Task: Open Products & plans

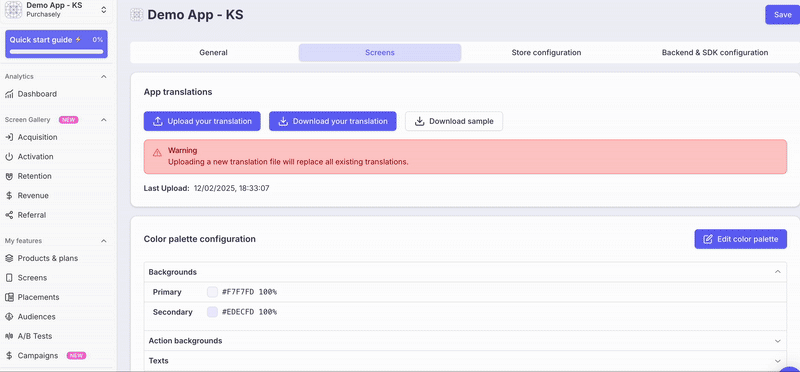Action: tap(47, 258)
